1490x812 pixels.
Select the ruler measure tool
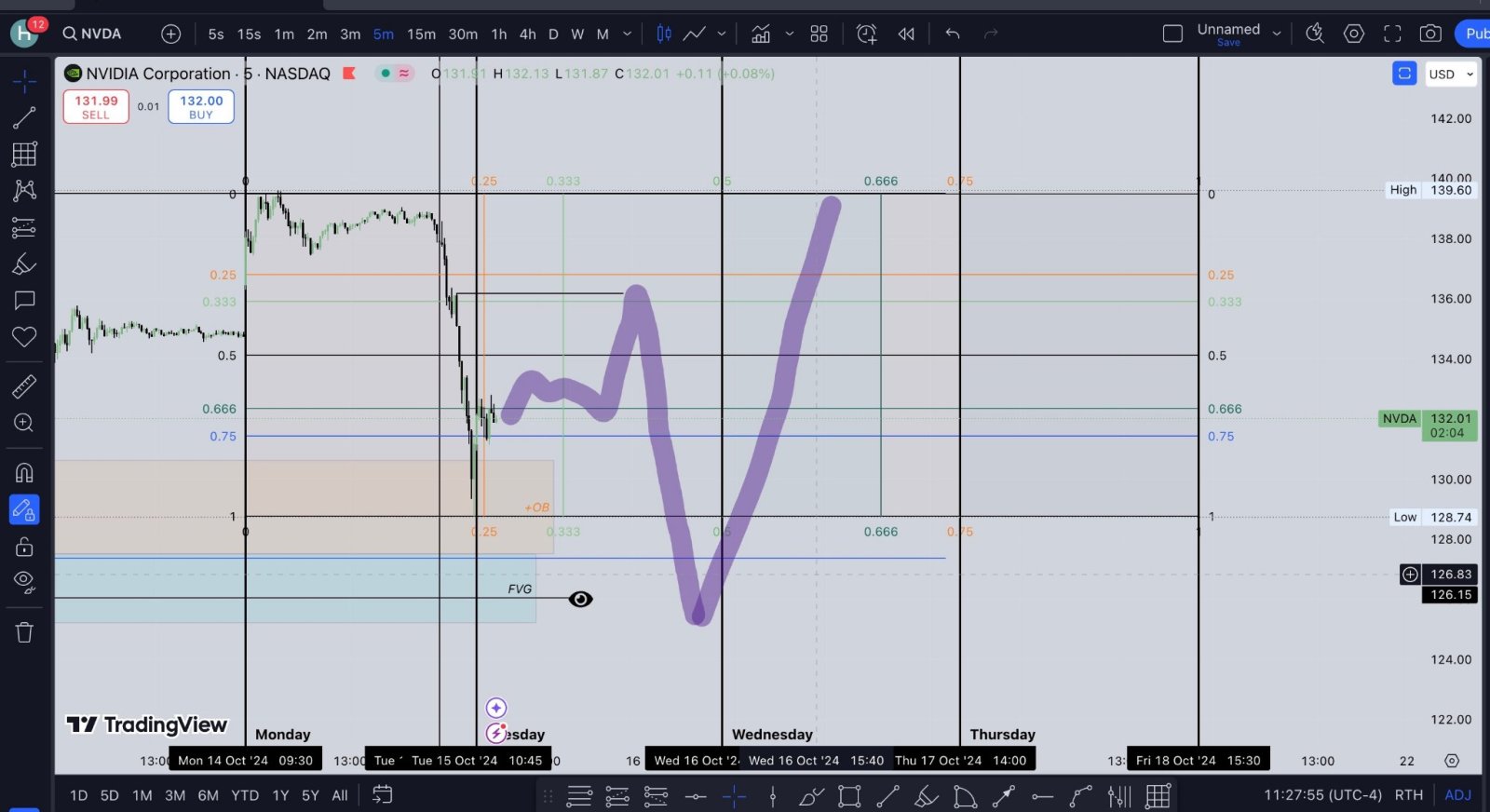point(24,386)
